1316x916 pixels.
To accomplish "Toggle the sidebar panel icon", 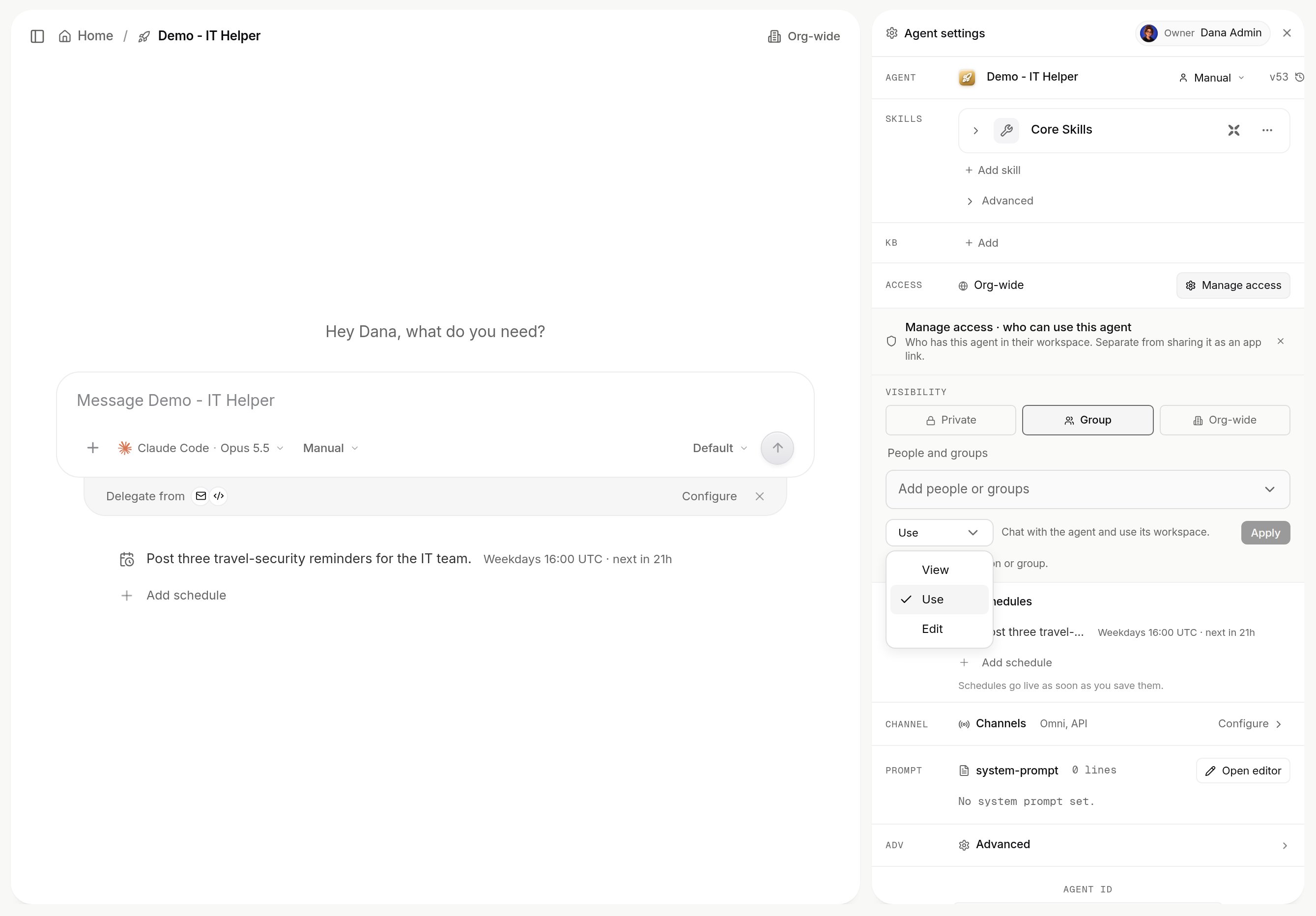I will (37, 36).
